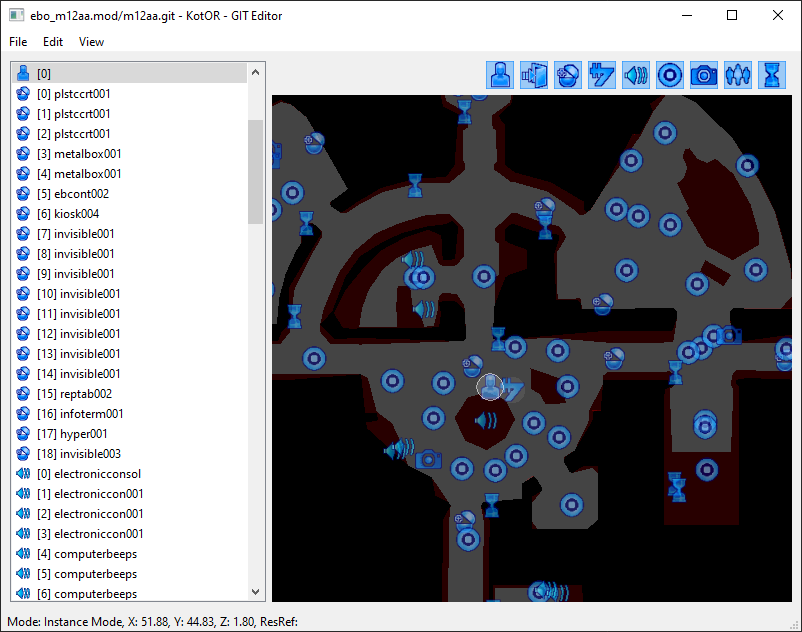802x632 pixels.
Task: Select hourglass trigger at far left corridor
Action: 295,317
